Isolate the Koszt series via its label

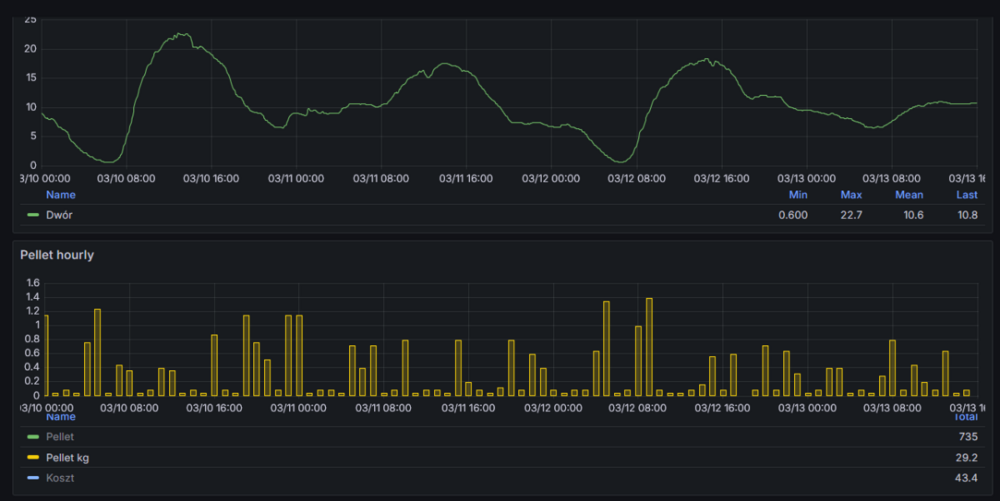coord(60,479)
